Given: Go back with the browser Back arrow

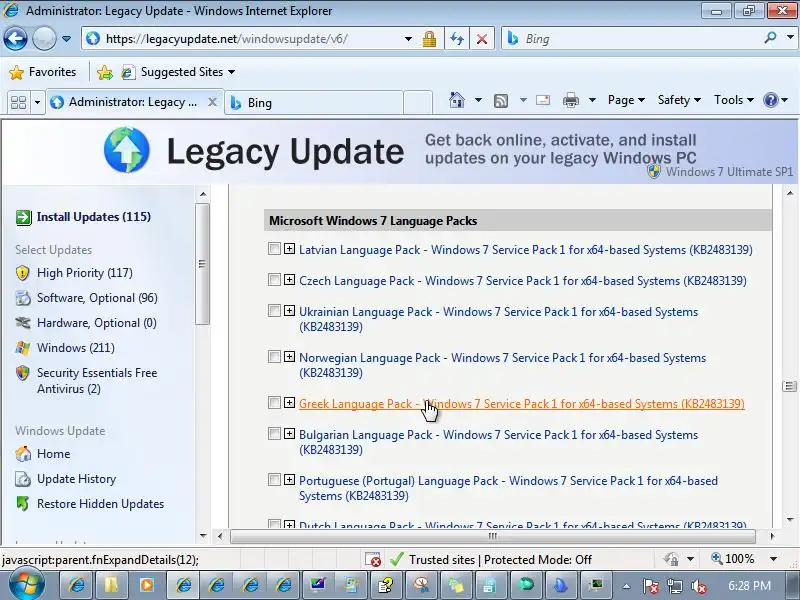Looking at the screenshot, I should [x=15, y=39].
